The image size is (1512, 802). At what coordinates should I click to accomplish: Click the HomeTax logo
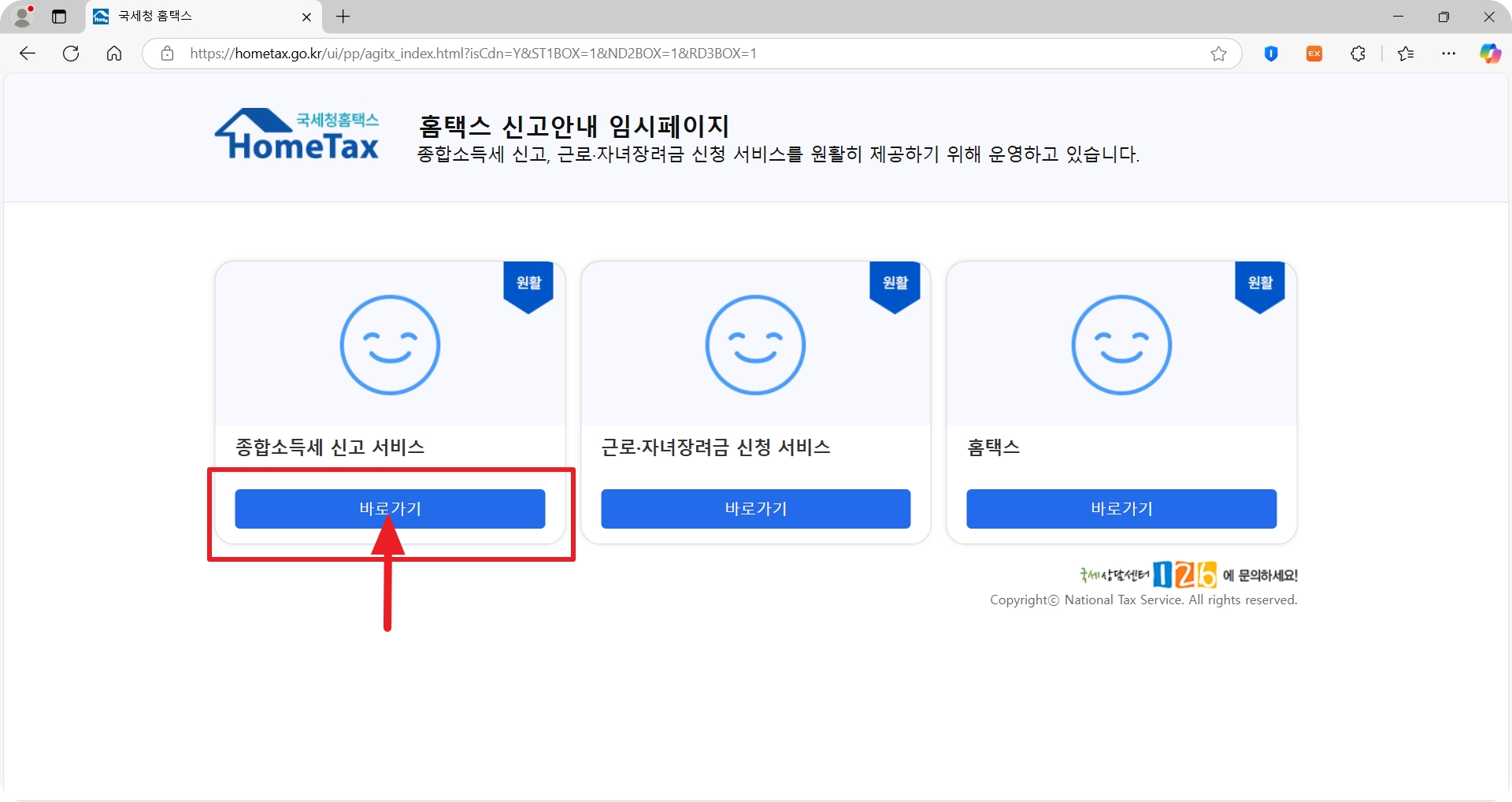pos(297,135)
